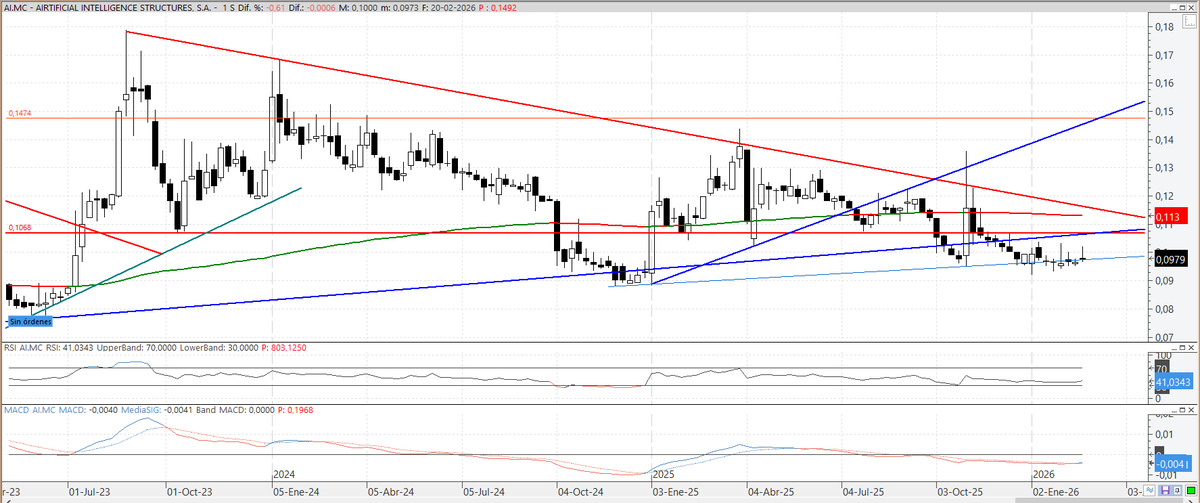Click the 'm: 0,0973' minimum value in the header
Viewport: 1200px width, 503px height.
[x=400, y=7]
